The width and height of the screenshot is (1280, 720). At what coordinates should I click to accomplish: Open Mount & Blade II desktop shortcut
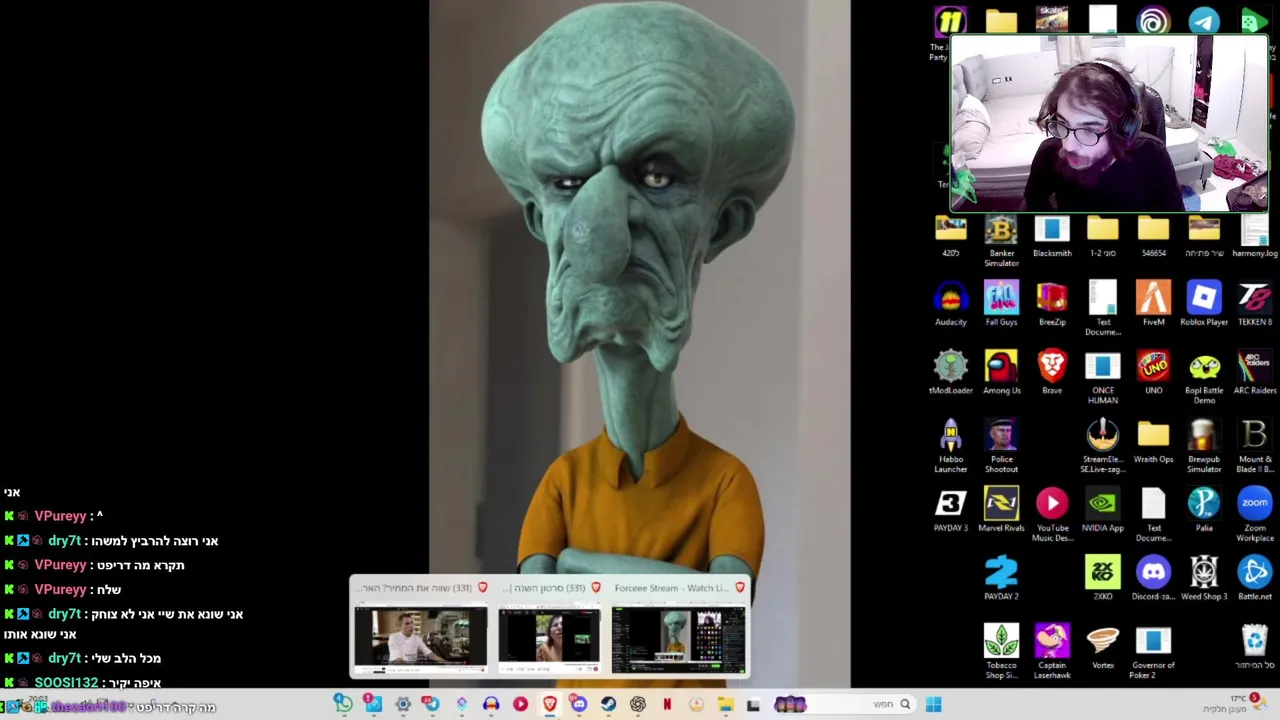tap(1255, 446)
